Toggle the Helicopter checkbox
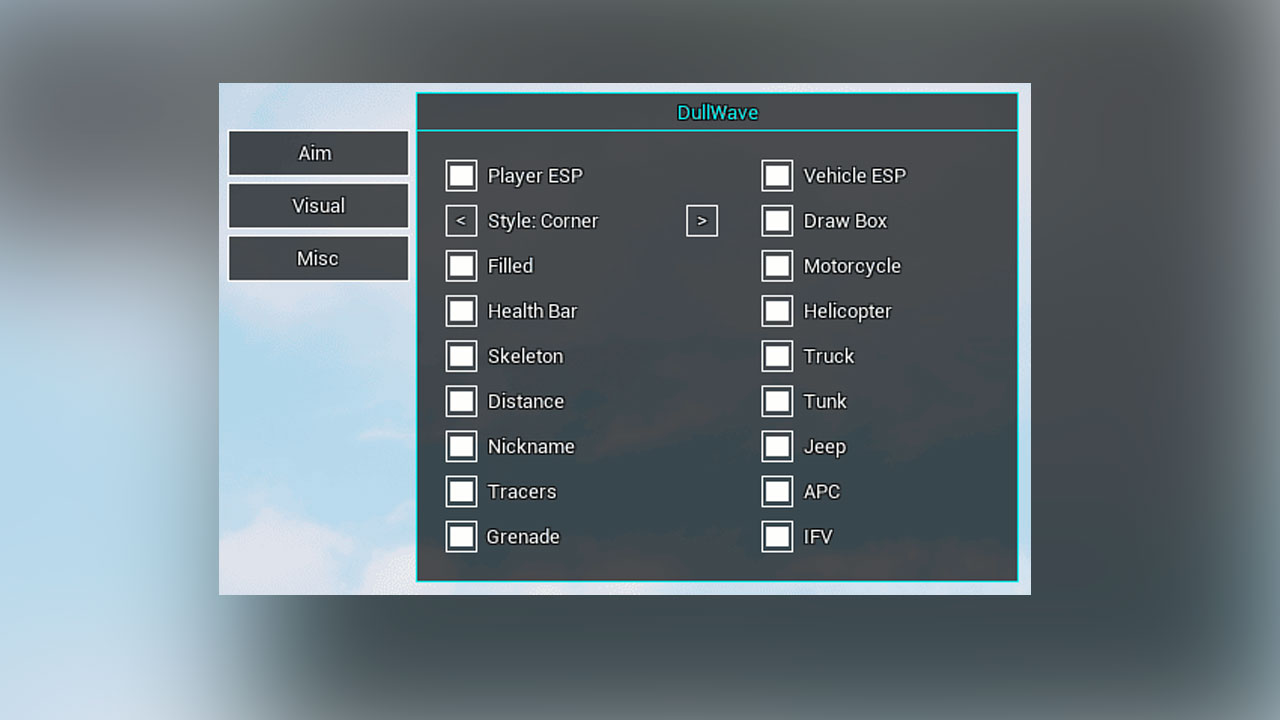The height and width of the screenshot is (720, 1280). [x=777, y=311]
